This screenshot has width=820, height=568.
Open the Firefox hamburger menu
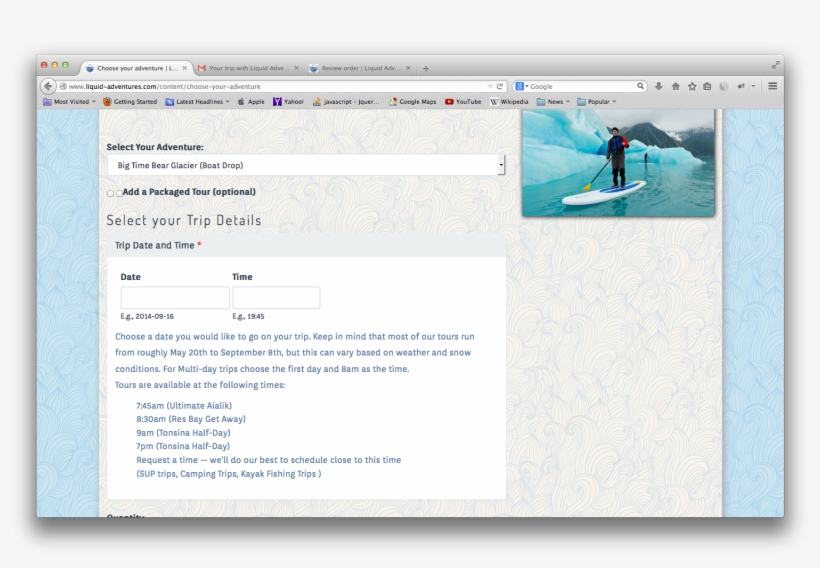coord(772,86)
